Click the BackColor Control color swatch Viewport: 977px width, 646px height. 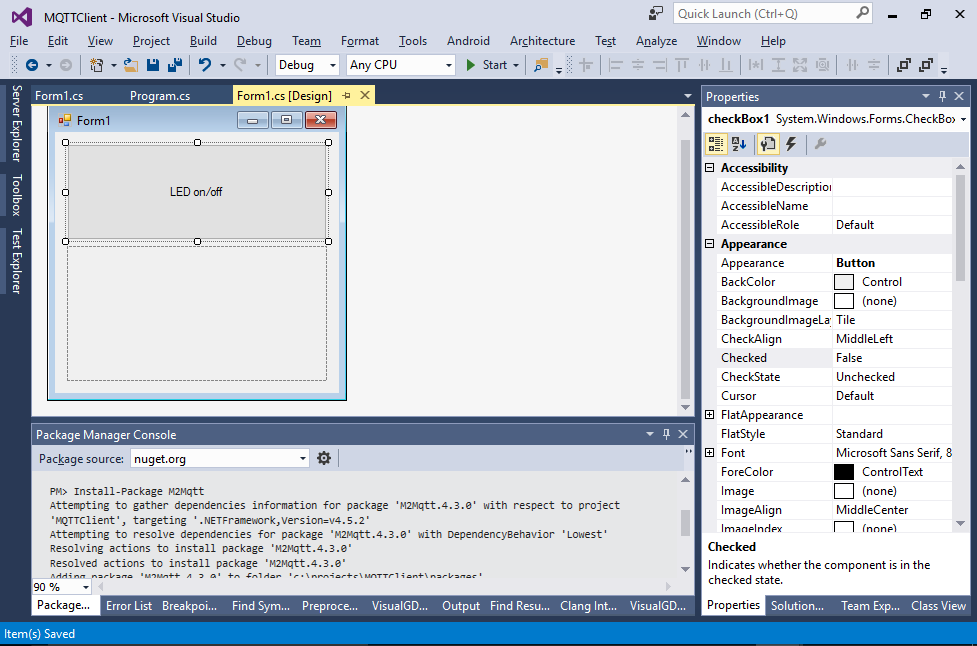click(x=844, y=282)
